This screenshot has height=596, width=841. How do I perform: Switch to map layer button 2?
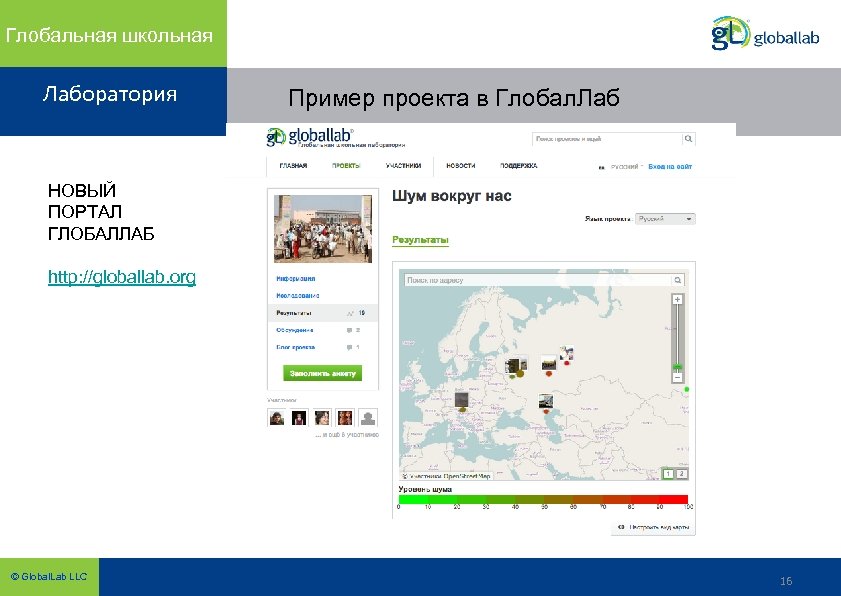[681, 474]
